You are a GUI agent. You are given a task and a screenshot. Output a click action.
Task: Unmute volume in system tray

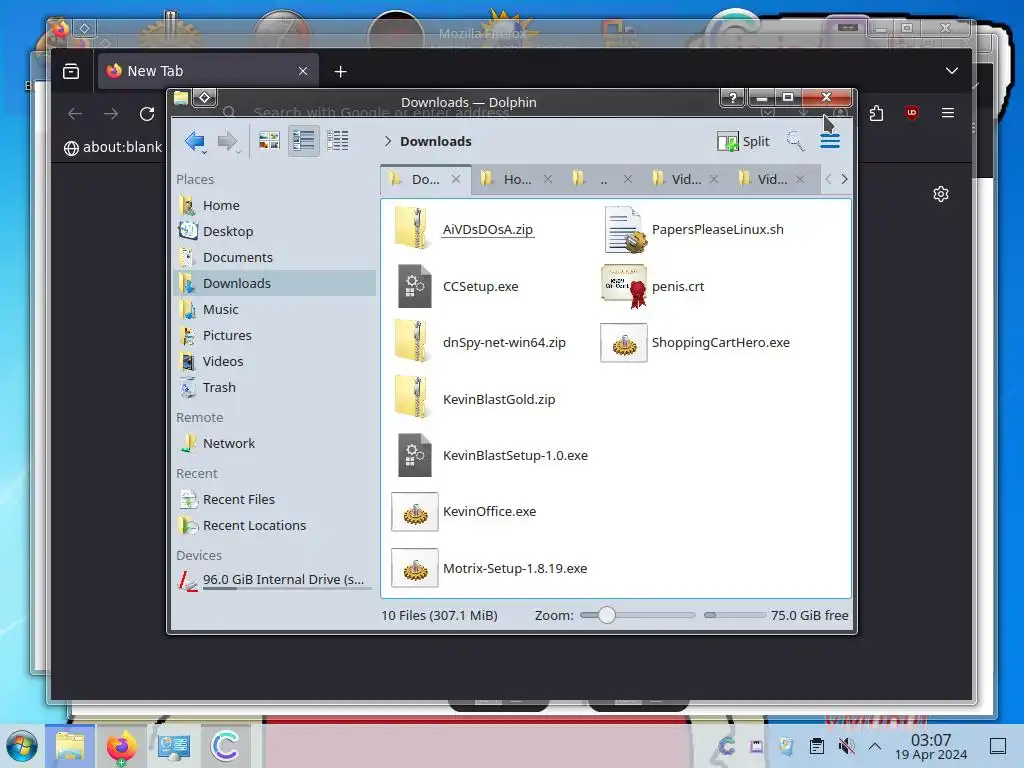point(846,746)
